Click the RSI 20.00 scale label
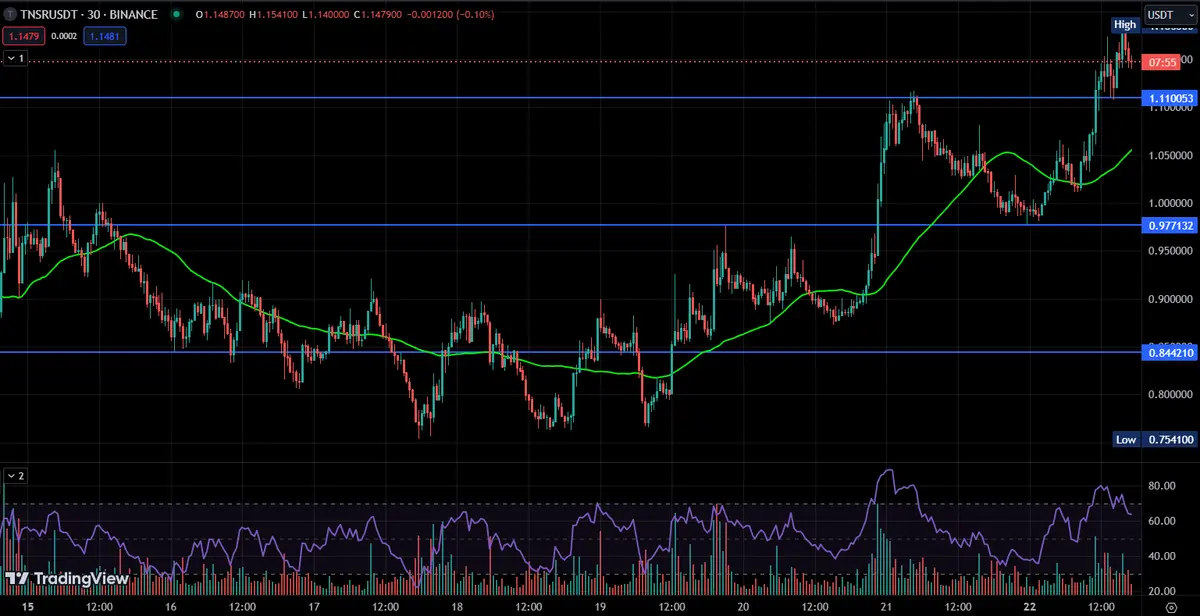This screenshot has width=1200, height=616. (x=1161, y=590)
